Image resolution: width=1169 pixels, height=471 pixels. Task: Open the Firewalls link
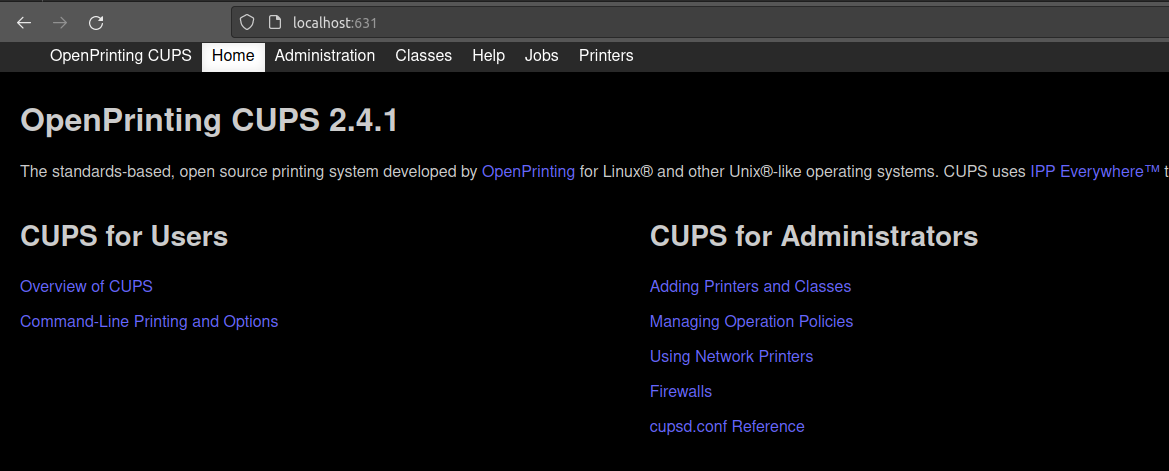[x=681, y=391]
